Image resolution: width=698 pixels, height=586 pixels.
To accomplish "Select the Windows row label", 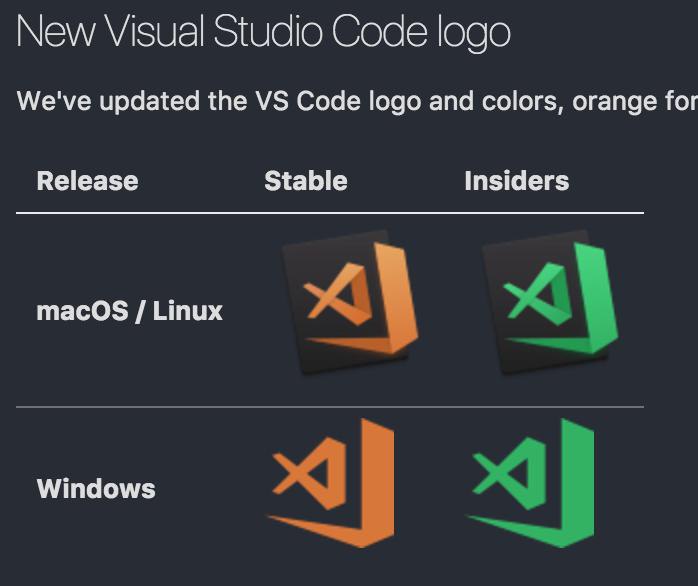I will tap(96, 489).
